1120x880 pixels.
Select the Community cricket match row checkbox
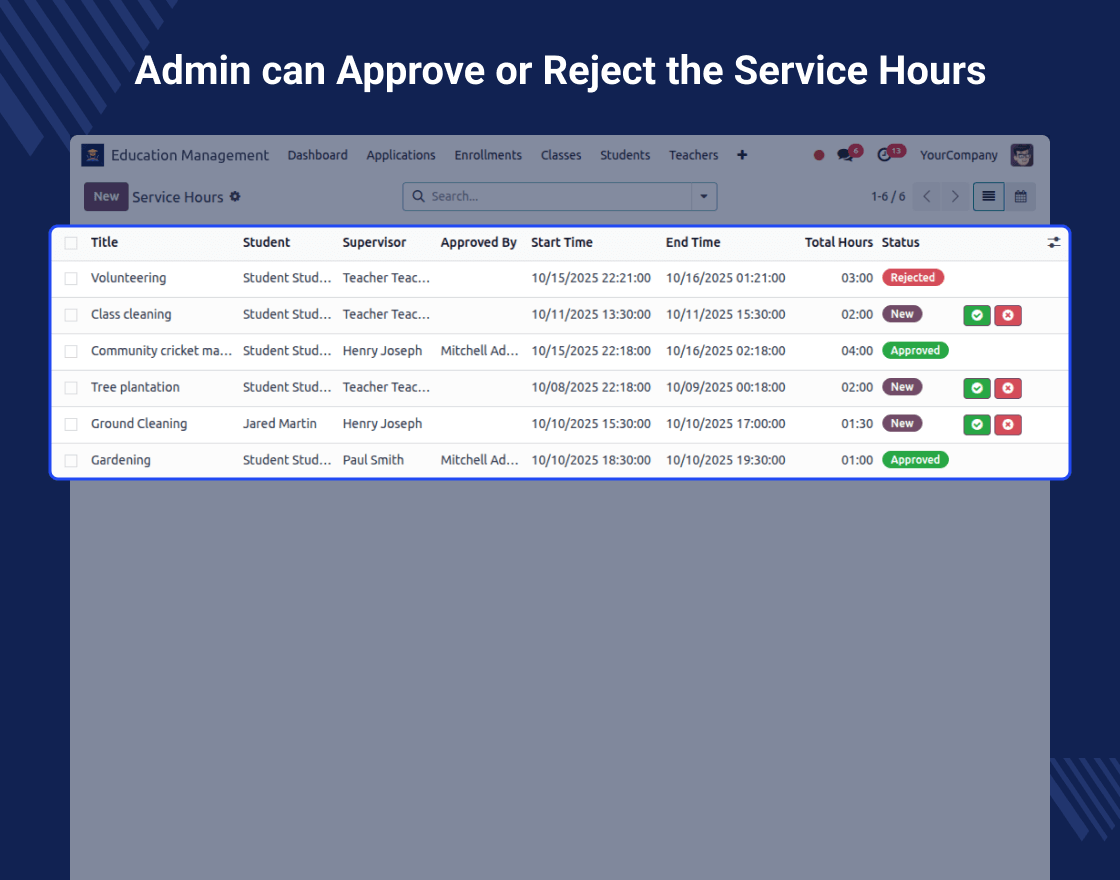pyautogui.click(x=71, y=351)
